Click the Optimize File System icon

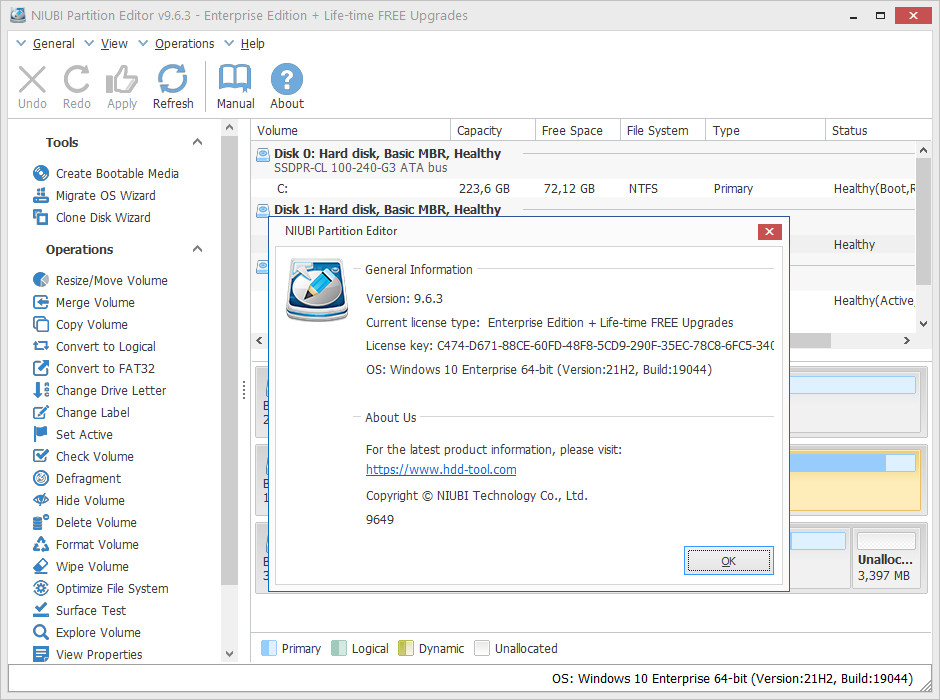click(41, 588)
